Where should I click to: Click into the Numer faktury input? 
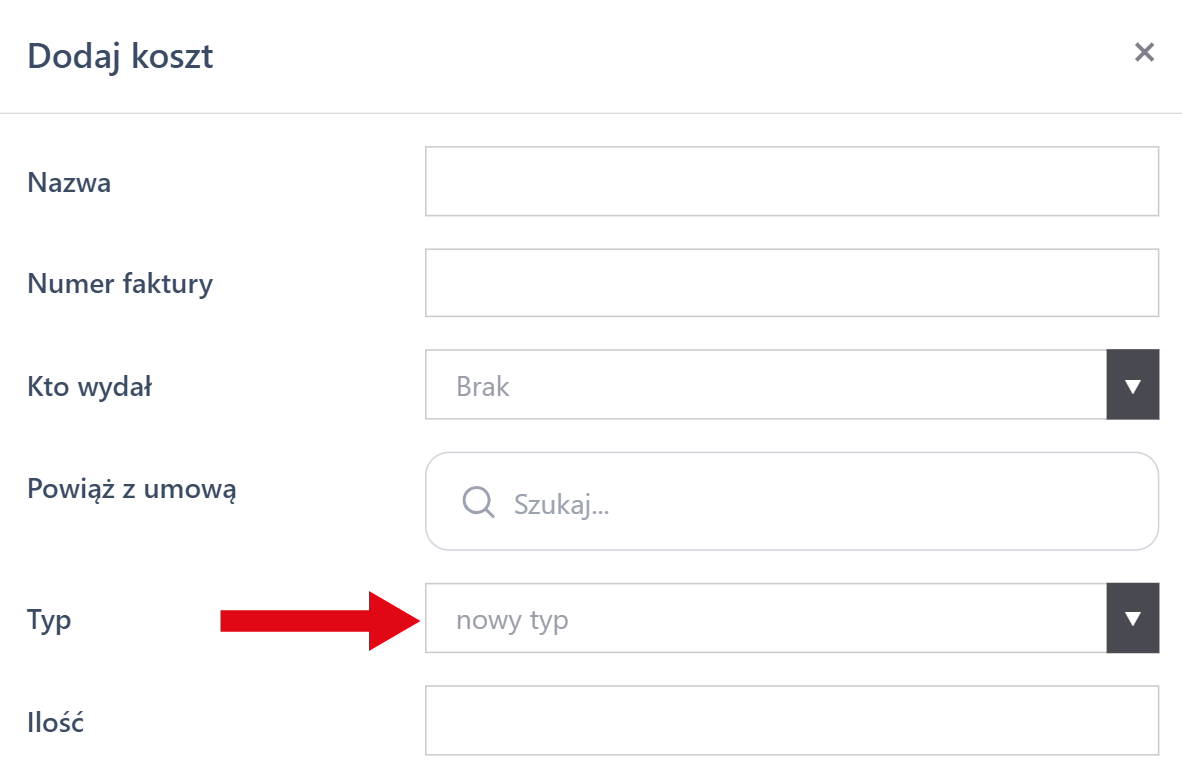point(791,283)
